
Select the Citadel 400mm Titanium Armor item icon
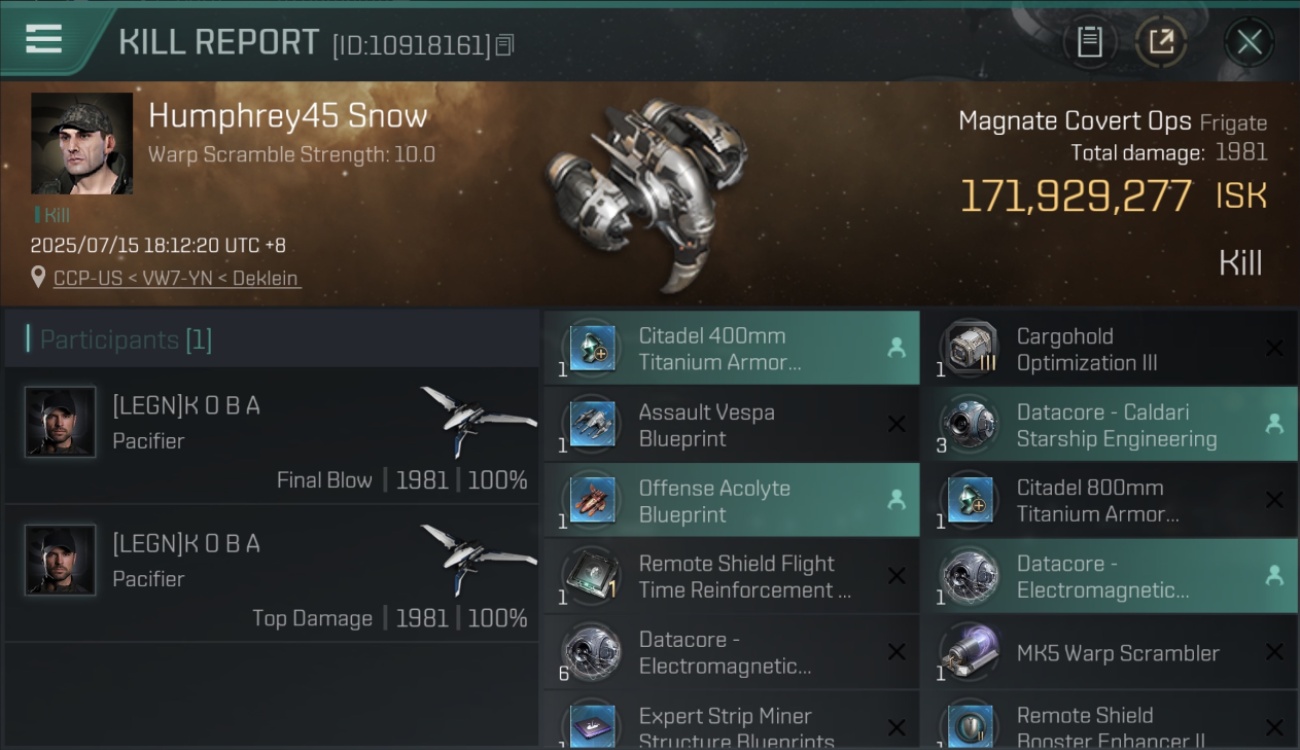pyautogui.click(x=592, y=348)
